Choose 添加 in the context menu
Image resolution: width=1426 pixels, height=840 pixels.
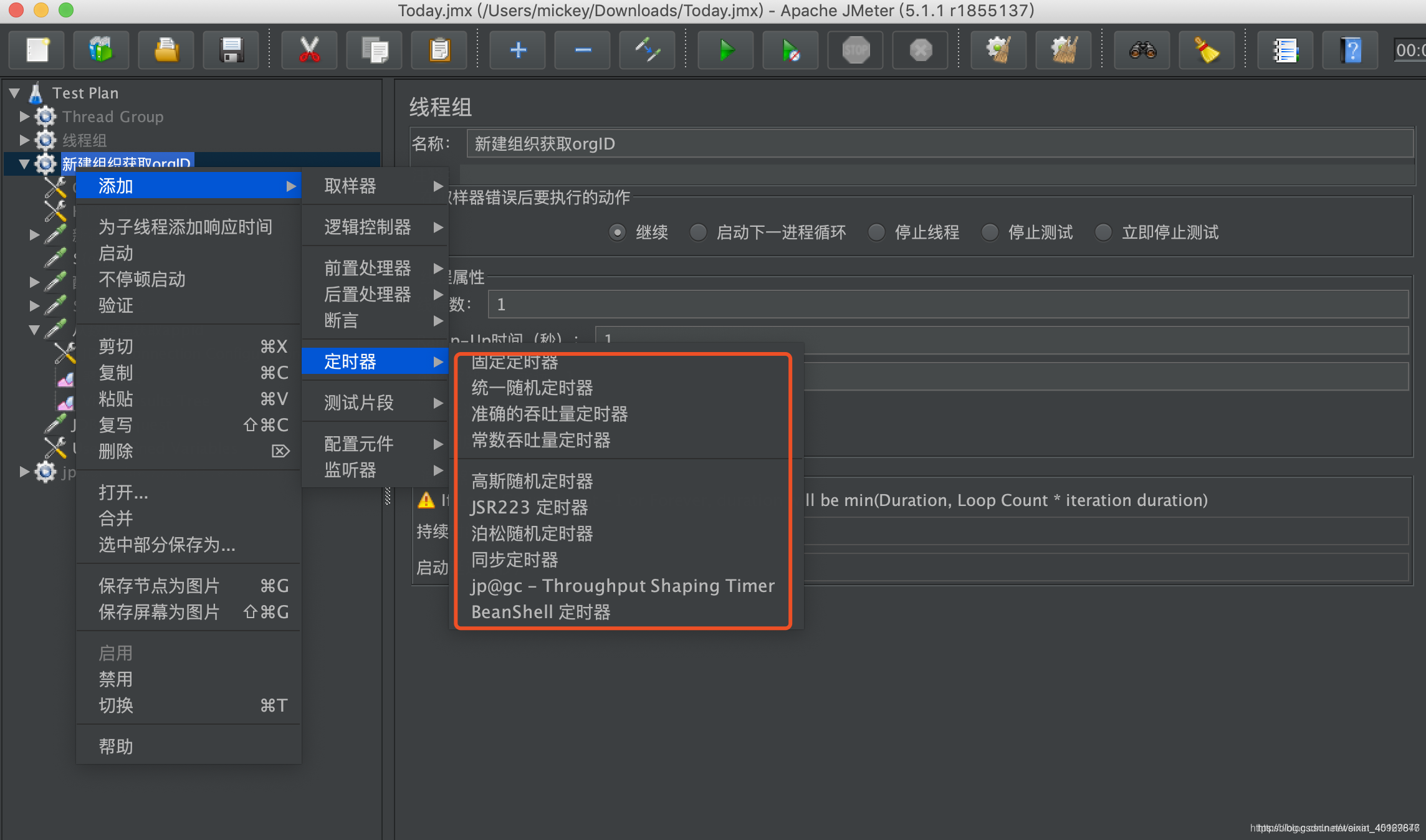[x=188, y=186]
